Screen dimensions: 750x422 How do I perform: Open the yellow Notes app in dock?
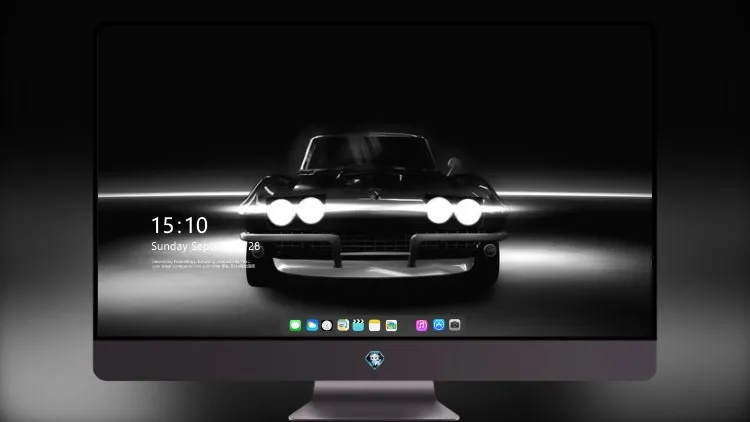tap(375, 325)
